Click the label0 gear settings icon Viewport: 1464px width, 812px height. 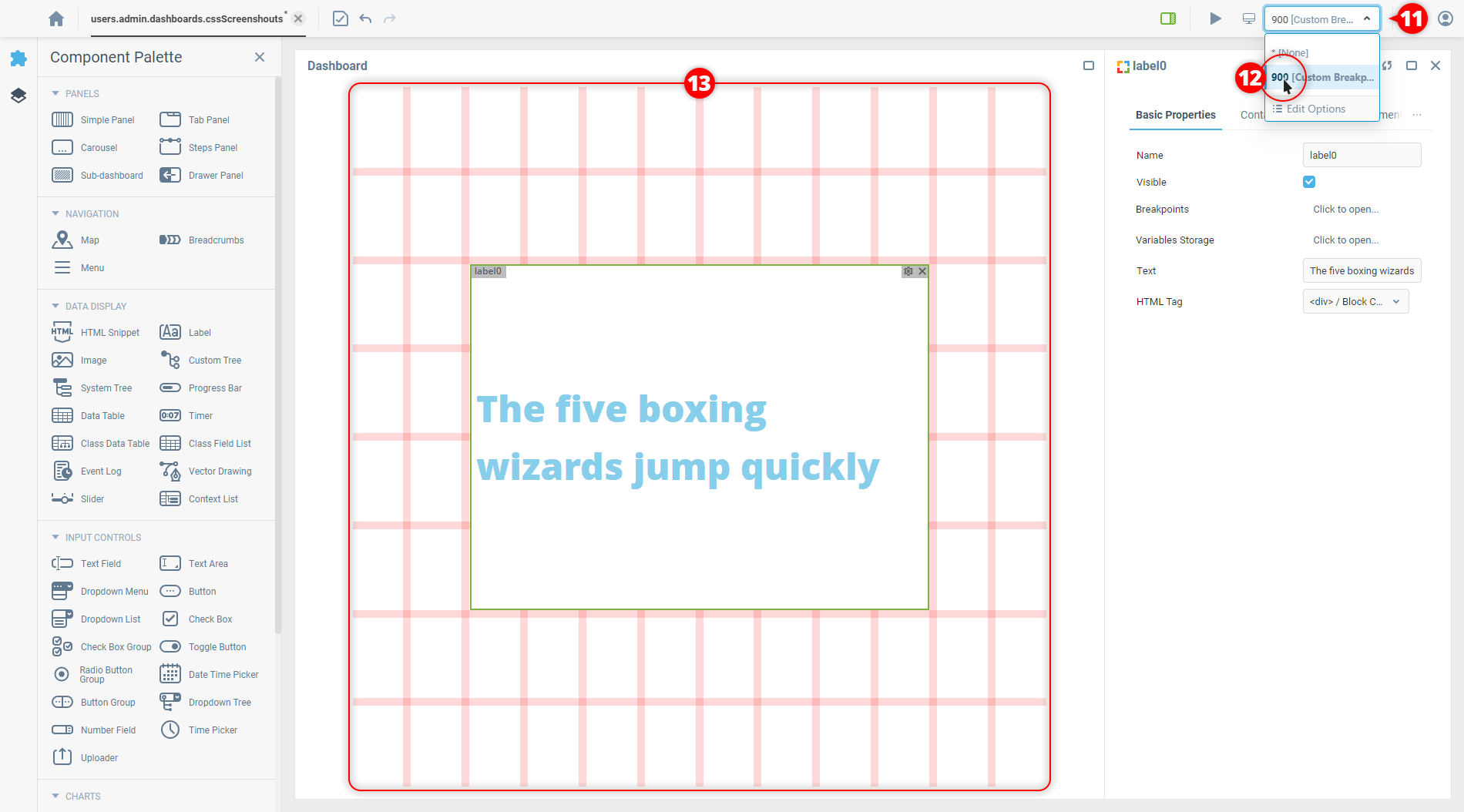[x=908, y=271]
